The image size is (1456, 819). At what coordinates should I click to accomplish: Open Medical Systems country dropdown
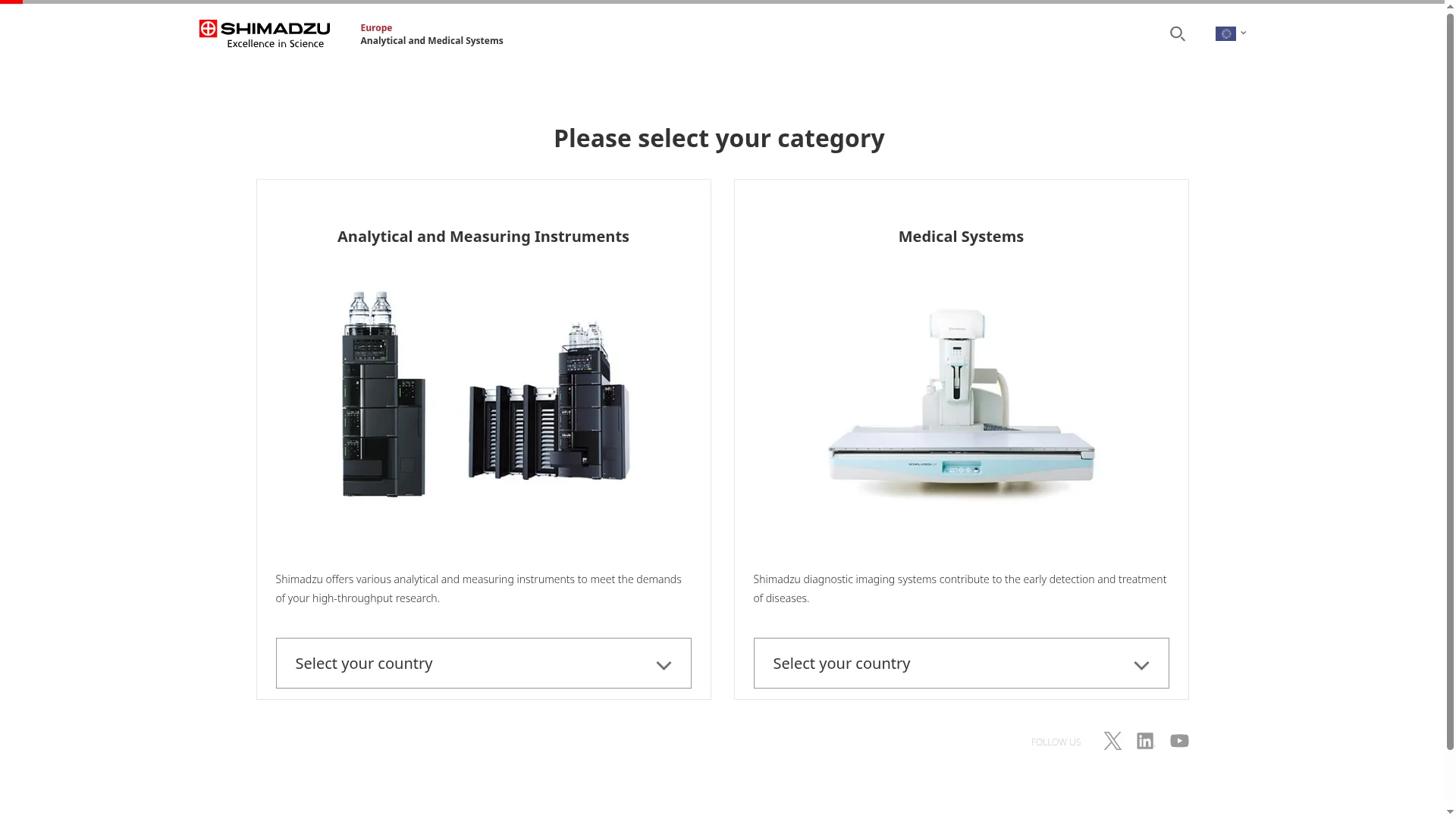point(961,664)
